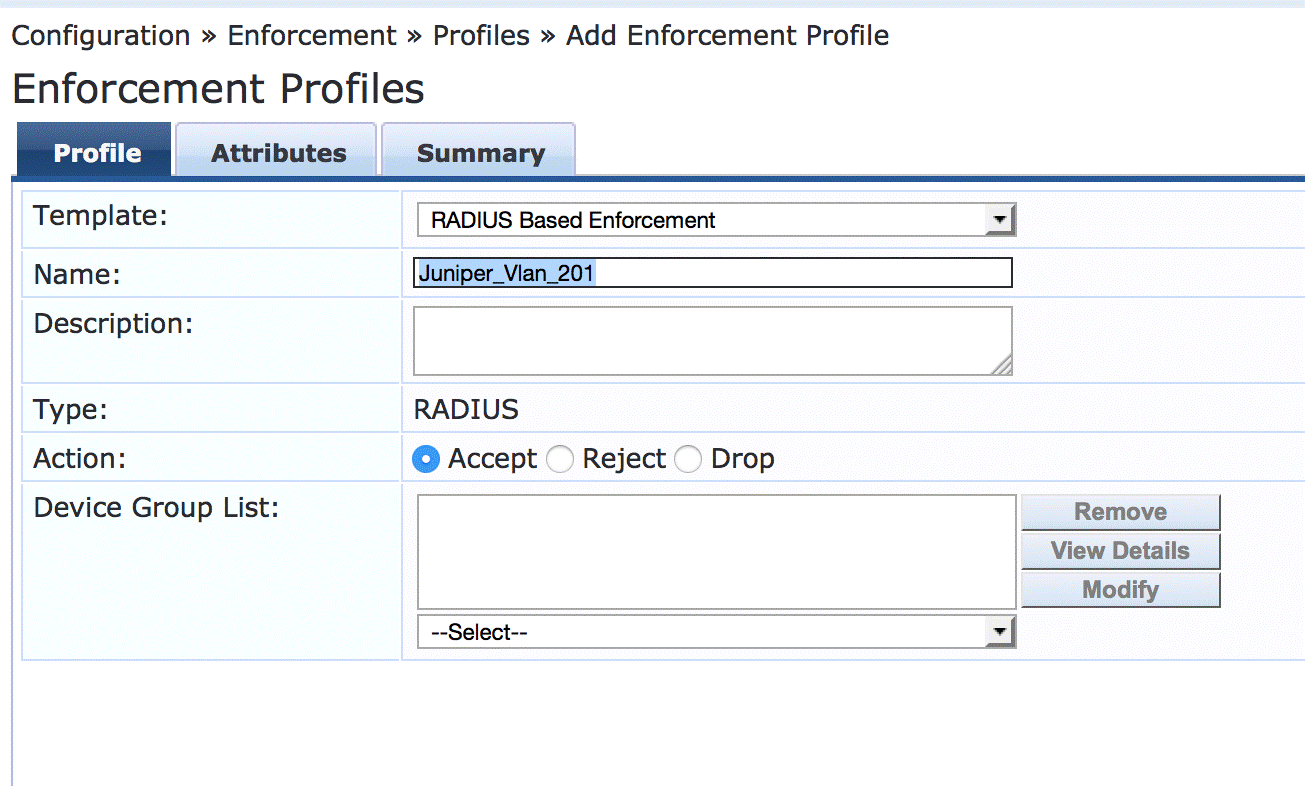
Task: Select the Accept action radio button
Action: tap(427, 459)
